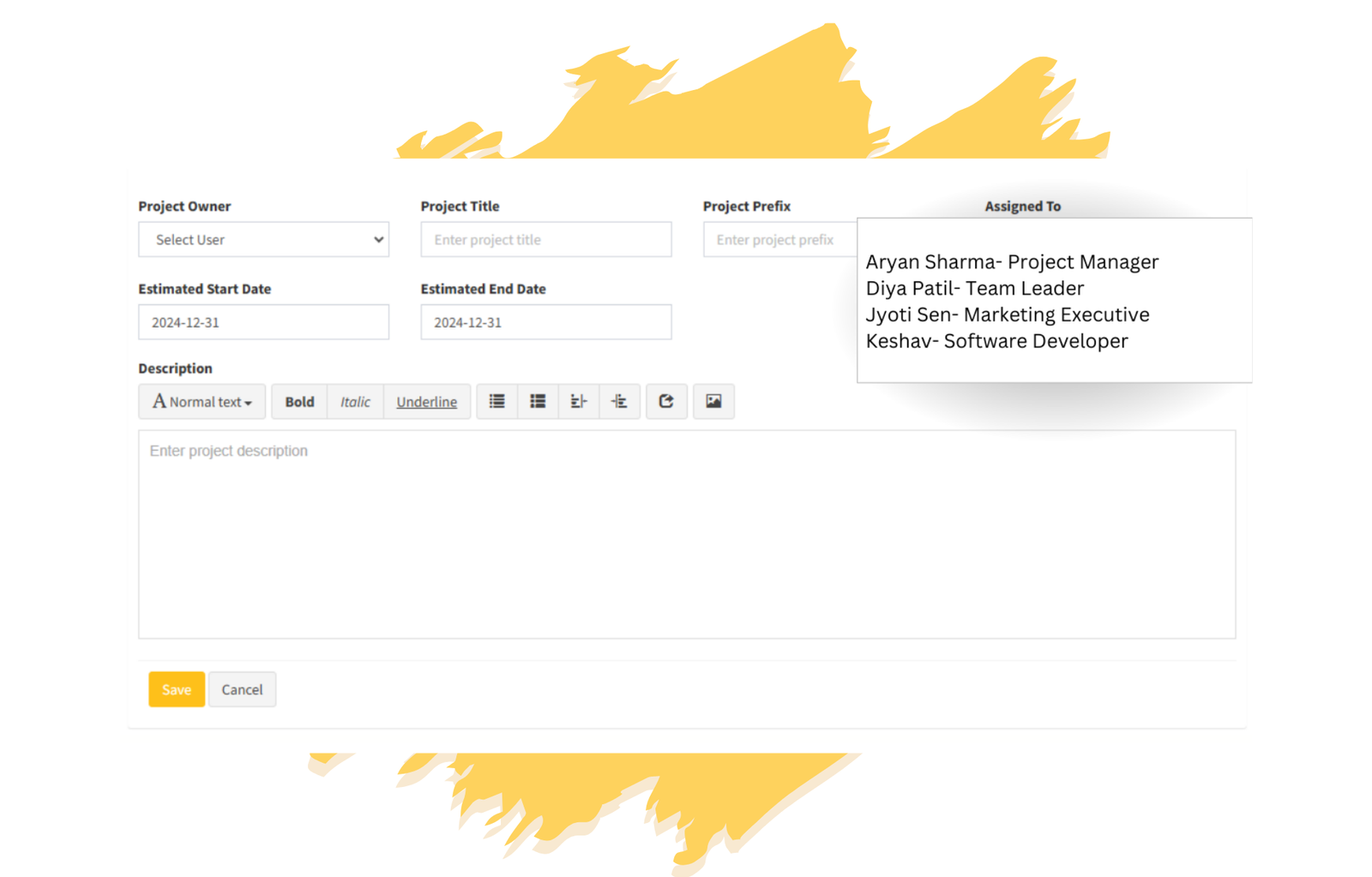This screenshot has width=1372, height=877.
Task: Select Keshav- Software Developer from list
Action: point(996,341)
